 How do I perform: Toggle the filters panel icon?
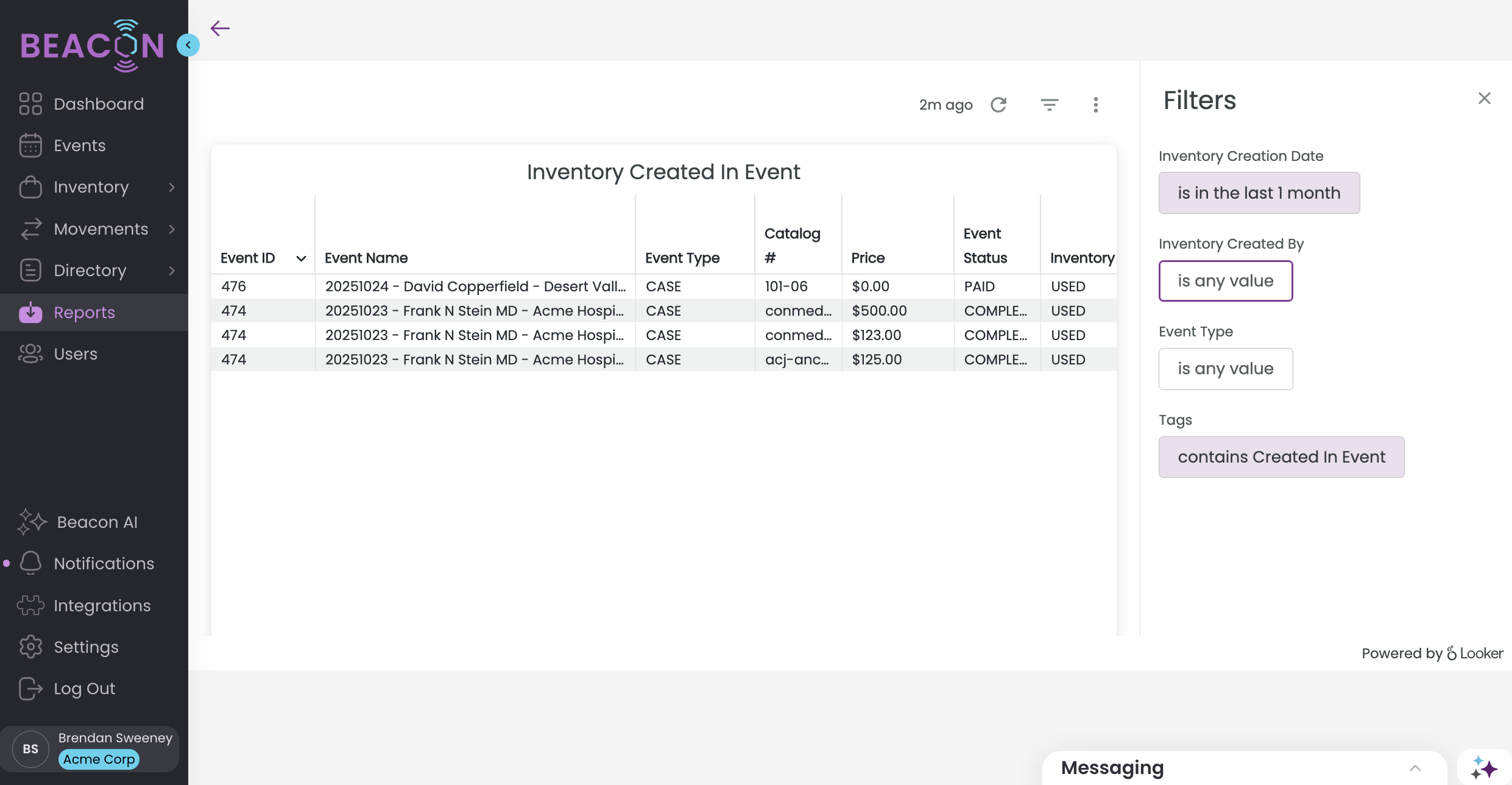pos(1049,105)
